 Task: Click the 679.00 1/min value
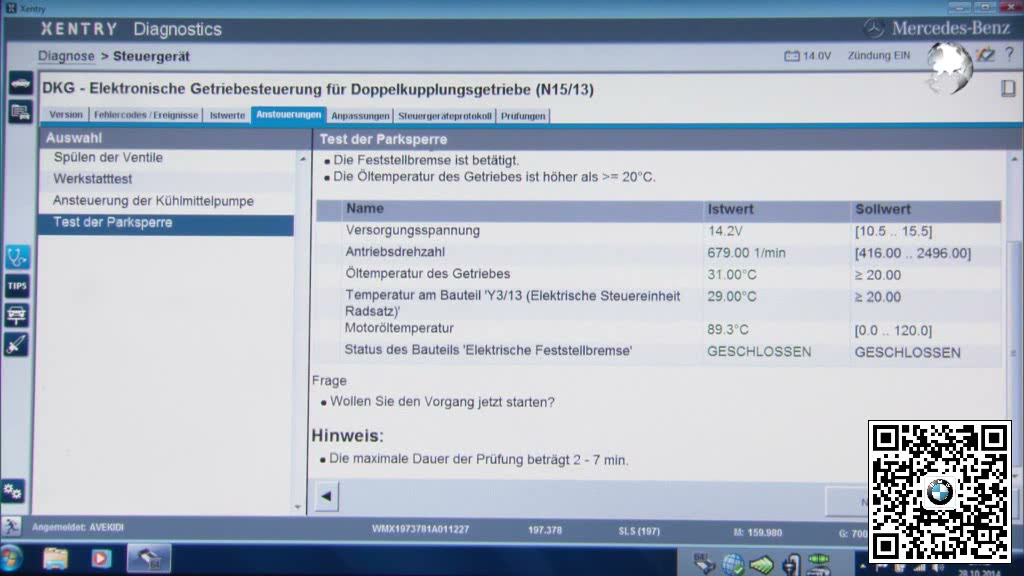coord(746,253)
